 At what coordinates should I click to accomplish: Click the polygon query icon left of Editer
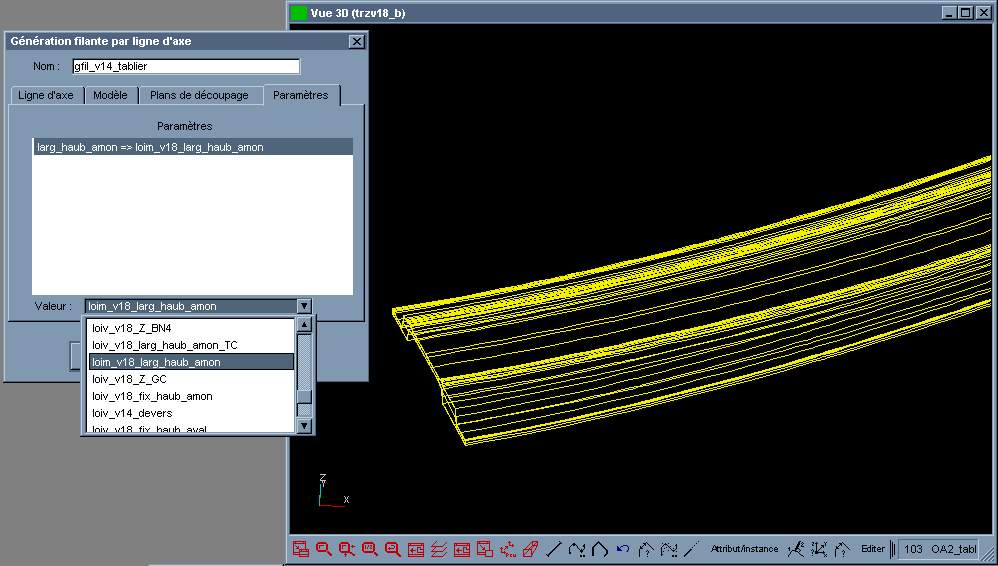pyautogui.click(x=842, y=549)
